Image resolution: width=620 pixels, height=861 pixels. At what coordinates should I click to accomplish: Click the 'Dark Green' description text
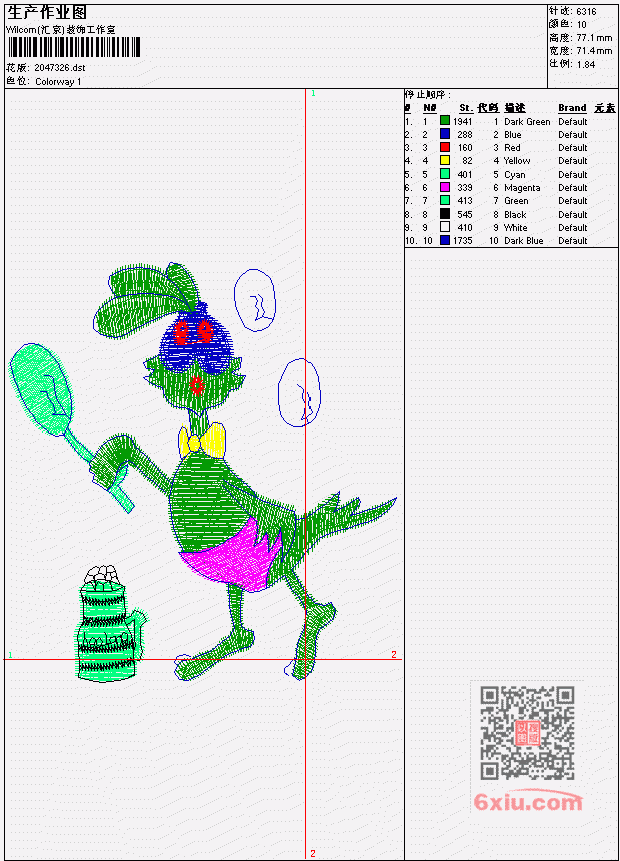point(527,121)
